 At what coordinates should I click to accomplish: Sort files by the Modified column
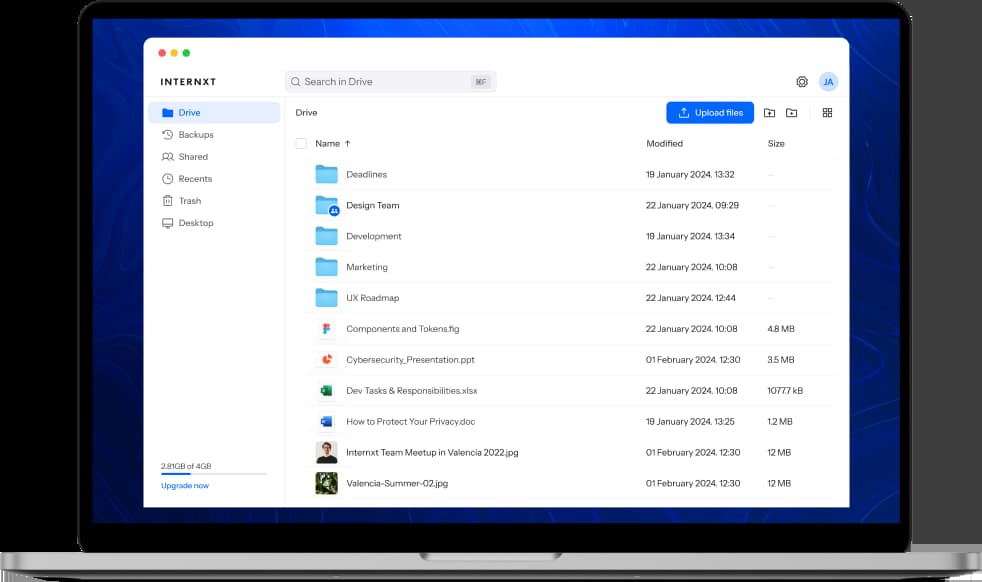664,144
